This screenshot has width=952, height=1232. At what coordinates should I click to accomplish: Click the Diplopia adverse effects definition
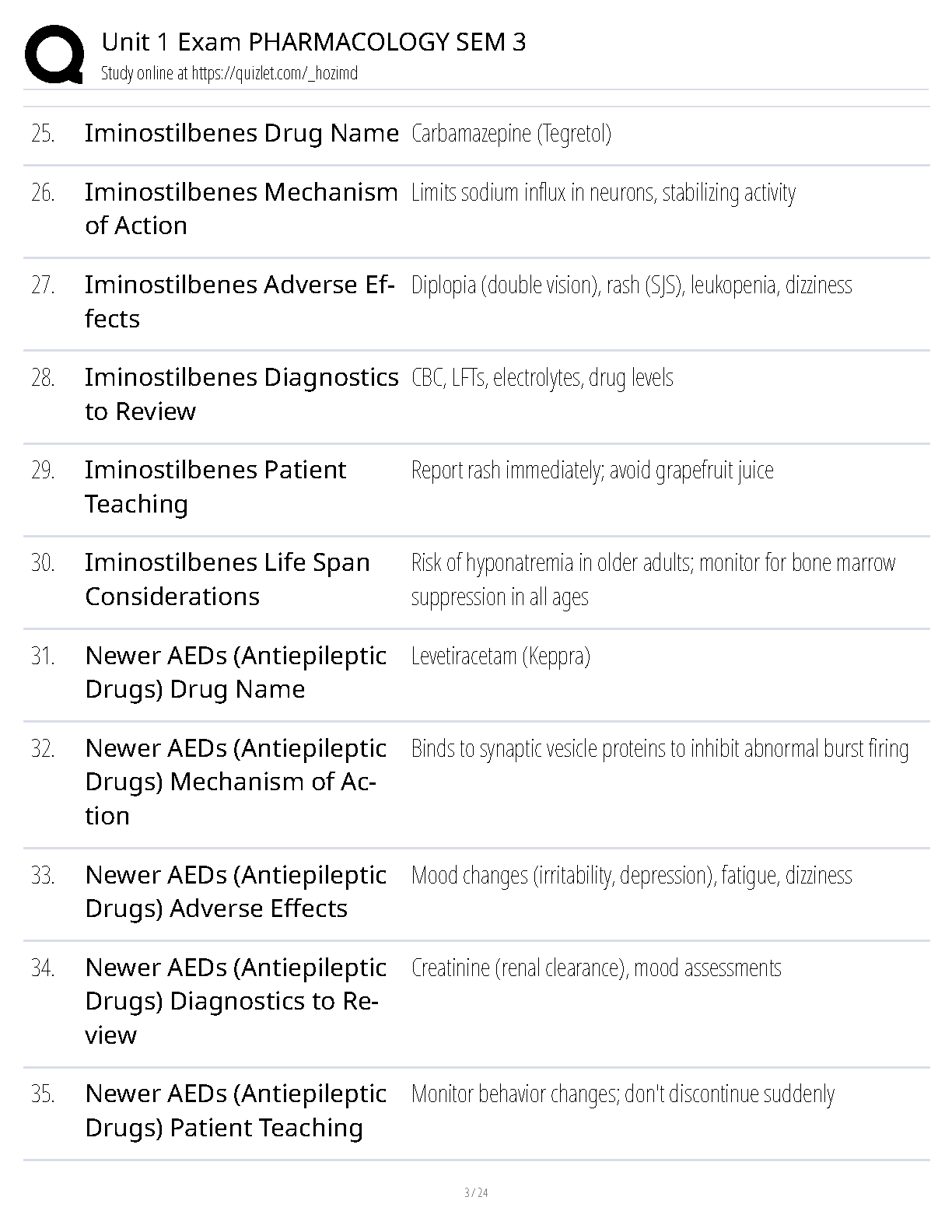pyautogui.click(x=631, y=285)
